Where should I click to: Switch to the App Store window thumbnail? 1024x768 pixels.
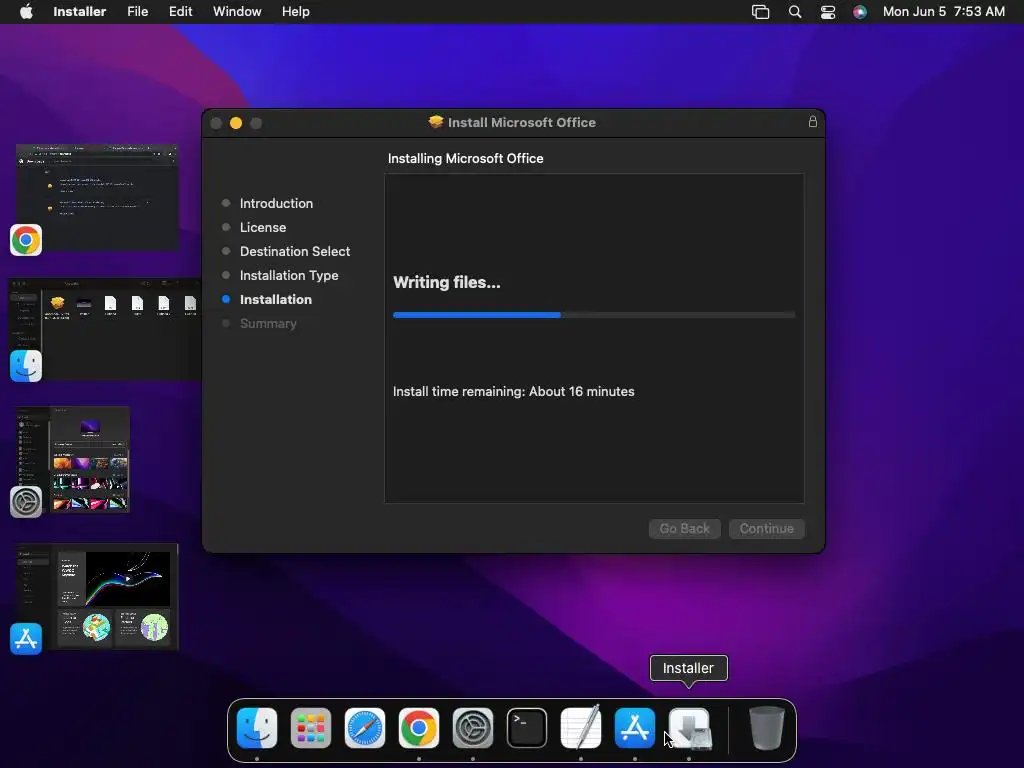[x=97, y=597]
